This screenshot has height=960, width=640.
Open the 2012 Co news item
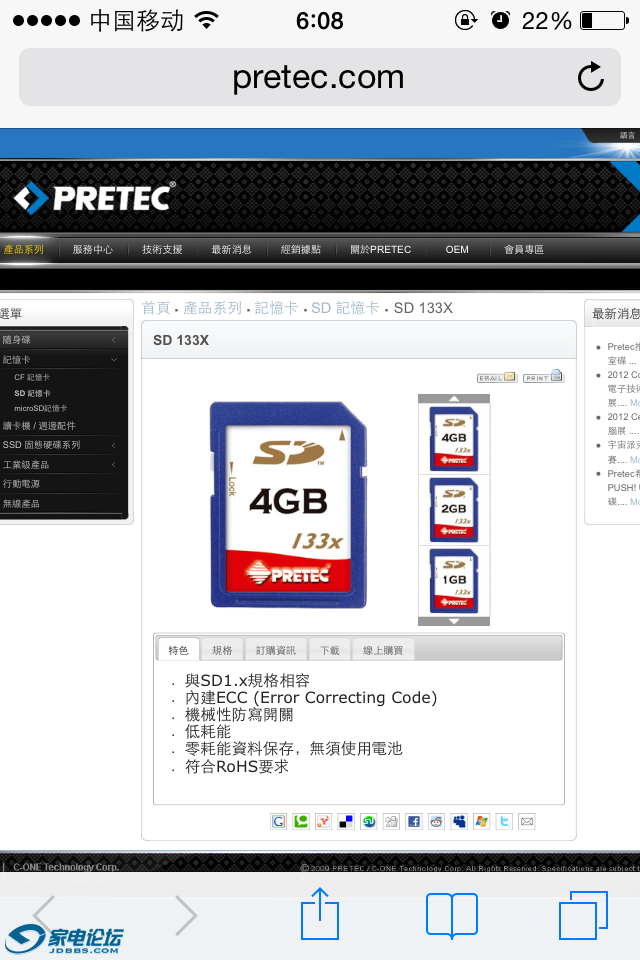pos(623,388)
